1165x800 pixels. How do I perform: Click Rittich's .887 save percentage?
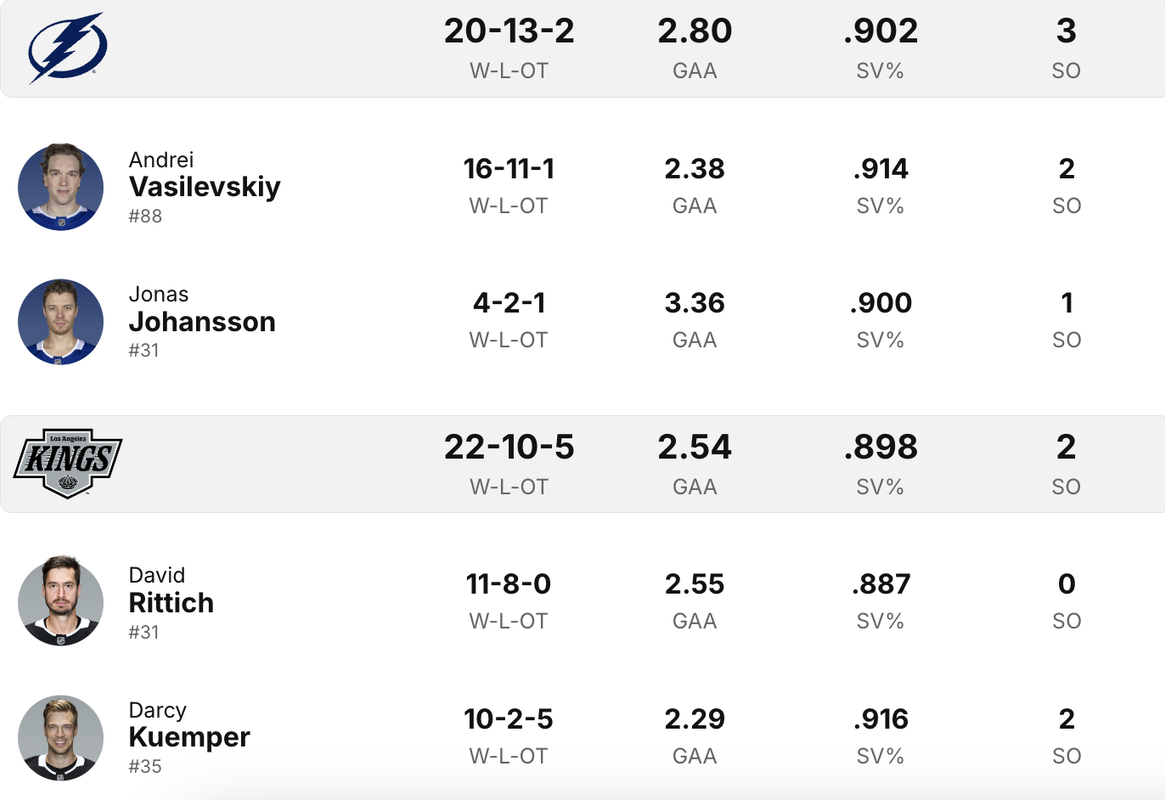point(880,584)
